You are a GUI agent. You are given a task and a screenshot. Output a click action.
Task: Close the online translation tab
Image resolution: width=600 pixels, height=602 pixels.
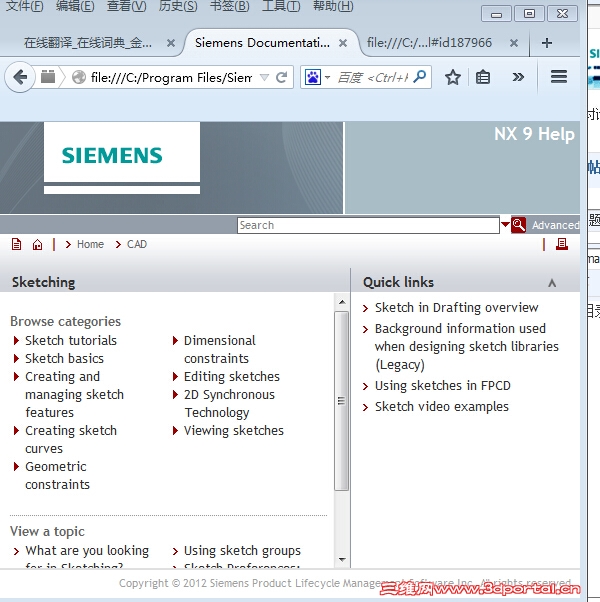(171, 43)
